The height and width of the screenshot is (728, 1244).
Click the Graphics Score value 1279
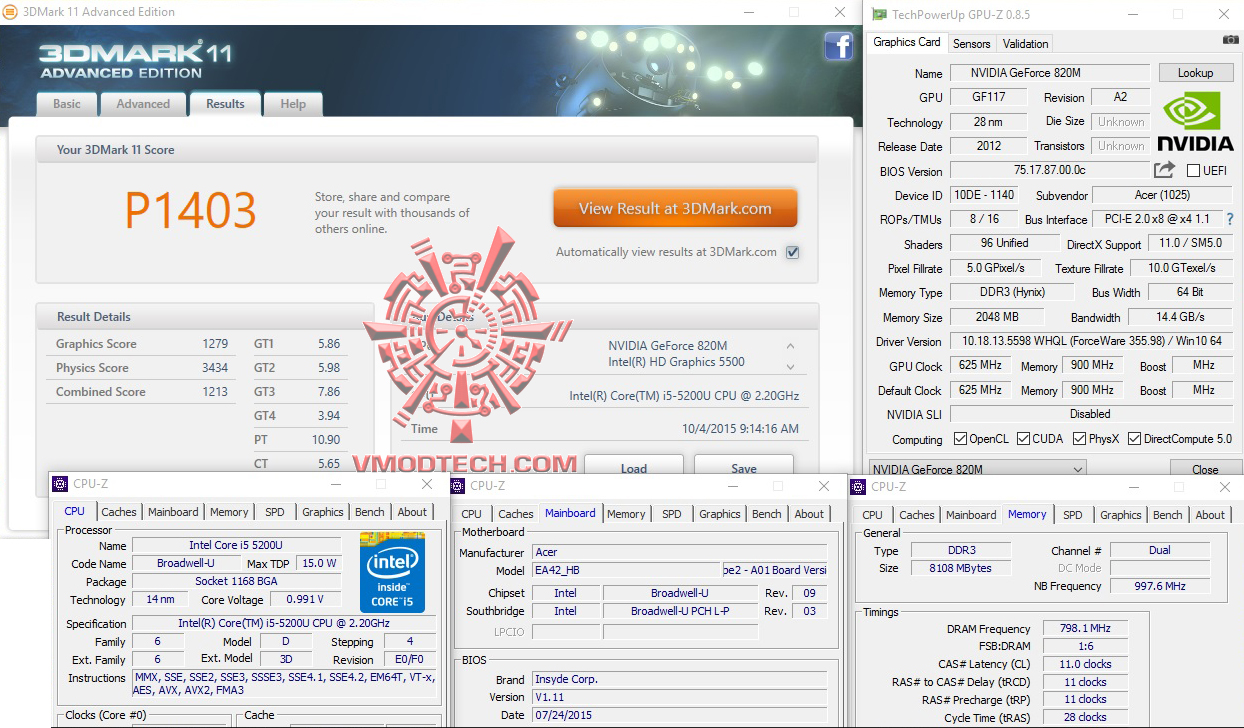[x=215, y=344]
